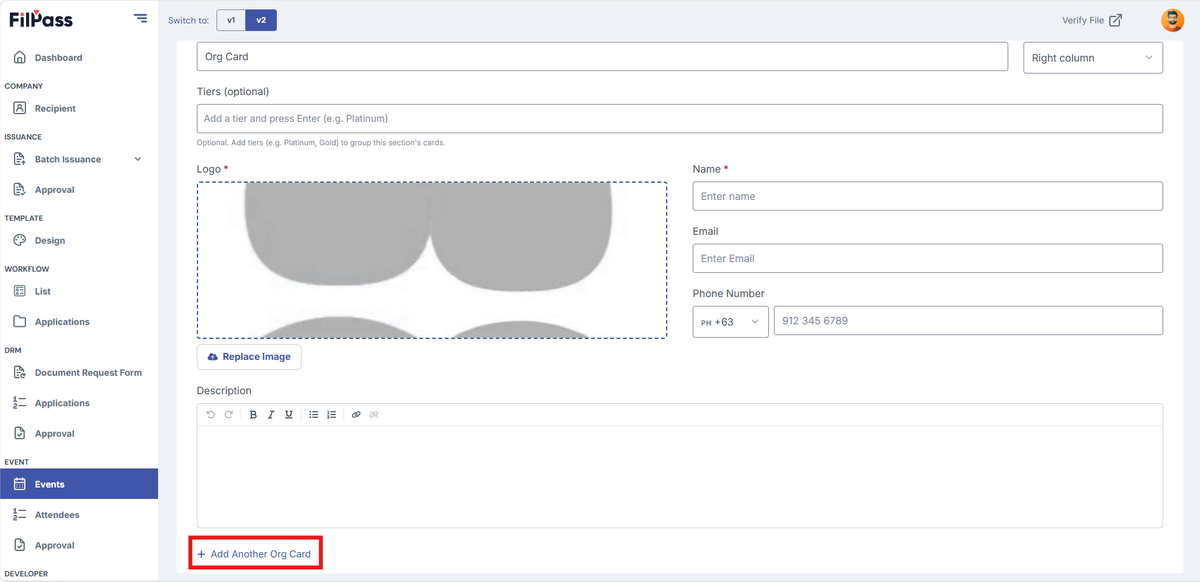Click the Events calendar icon
This screenshot has width=1200, height=582.
click(x=19, y=484)
